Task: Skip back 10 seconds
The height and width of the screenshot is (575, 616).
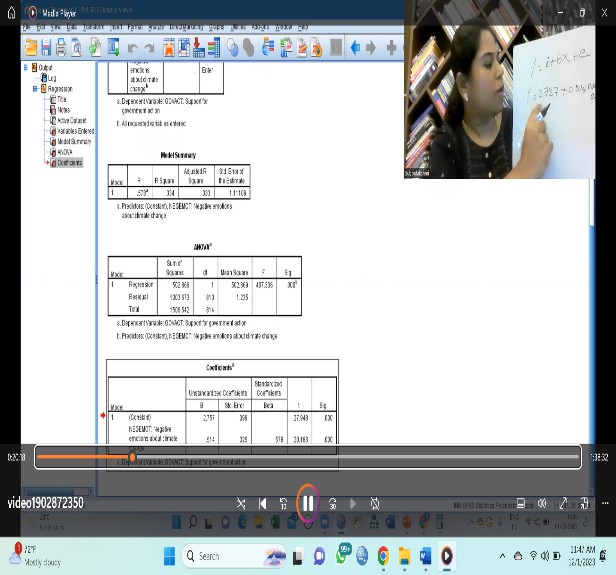Action: 283,504
